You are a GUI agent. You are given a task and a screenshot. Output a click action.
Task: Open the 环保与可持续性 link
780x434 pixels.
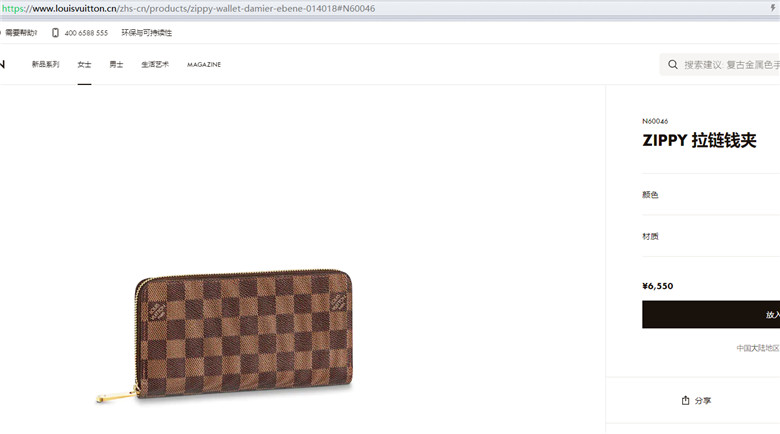146,33
